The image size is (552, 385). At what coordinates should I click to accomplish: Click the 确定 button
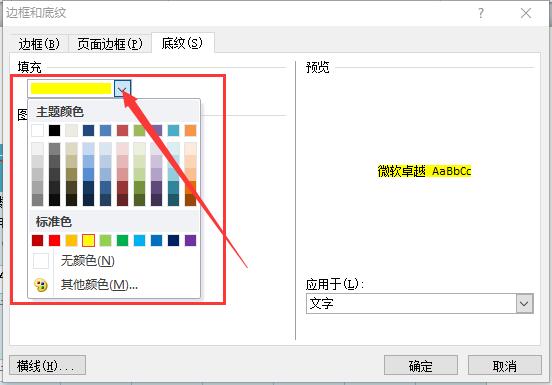(421, 366)
